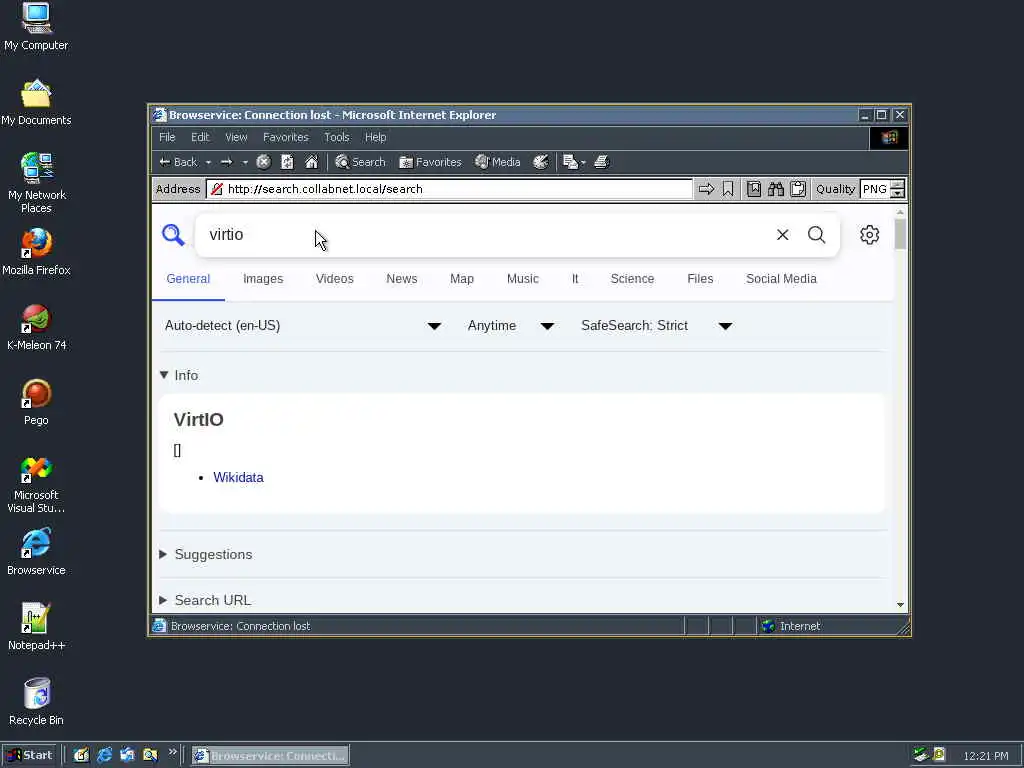Switch to the Files tab
1024x768 pixels.
[x=700, y=279]
